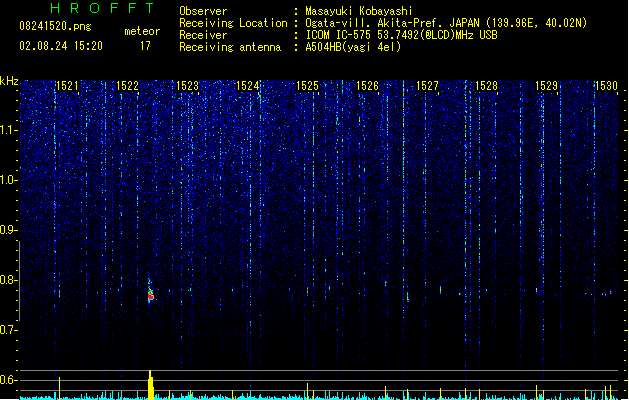629x400 pixels.
Task: Click antenna text A504HB(yagi 4el)
Action: tap(353, 47)
